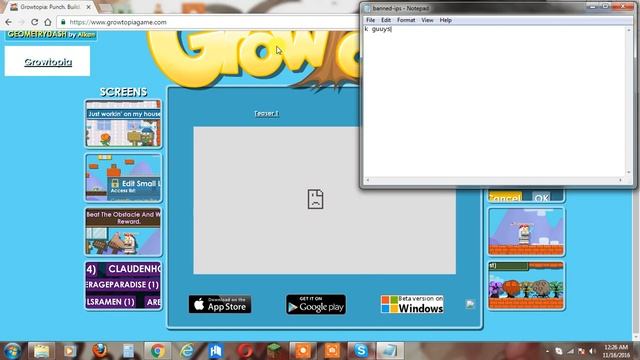640x360 pixels.
Task: Open right-side trees screenshot thumbnail
Action: [526, 286]
